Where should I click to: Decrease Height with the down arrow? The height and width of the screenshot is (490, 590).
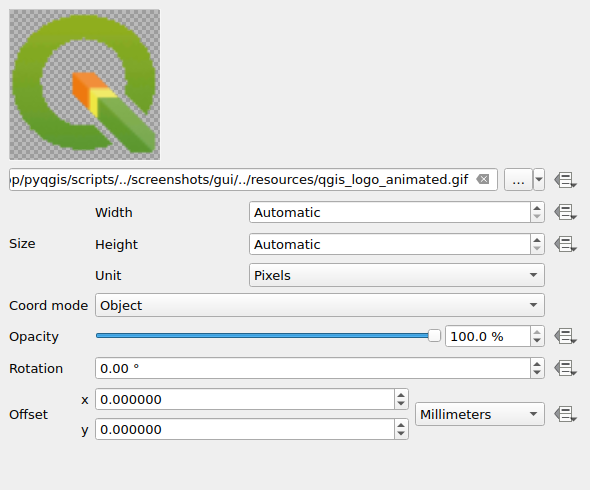click(537, 249)
